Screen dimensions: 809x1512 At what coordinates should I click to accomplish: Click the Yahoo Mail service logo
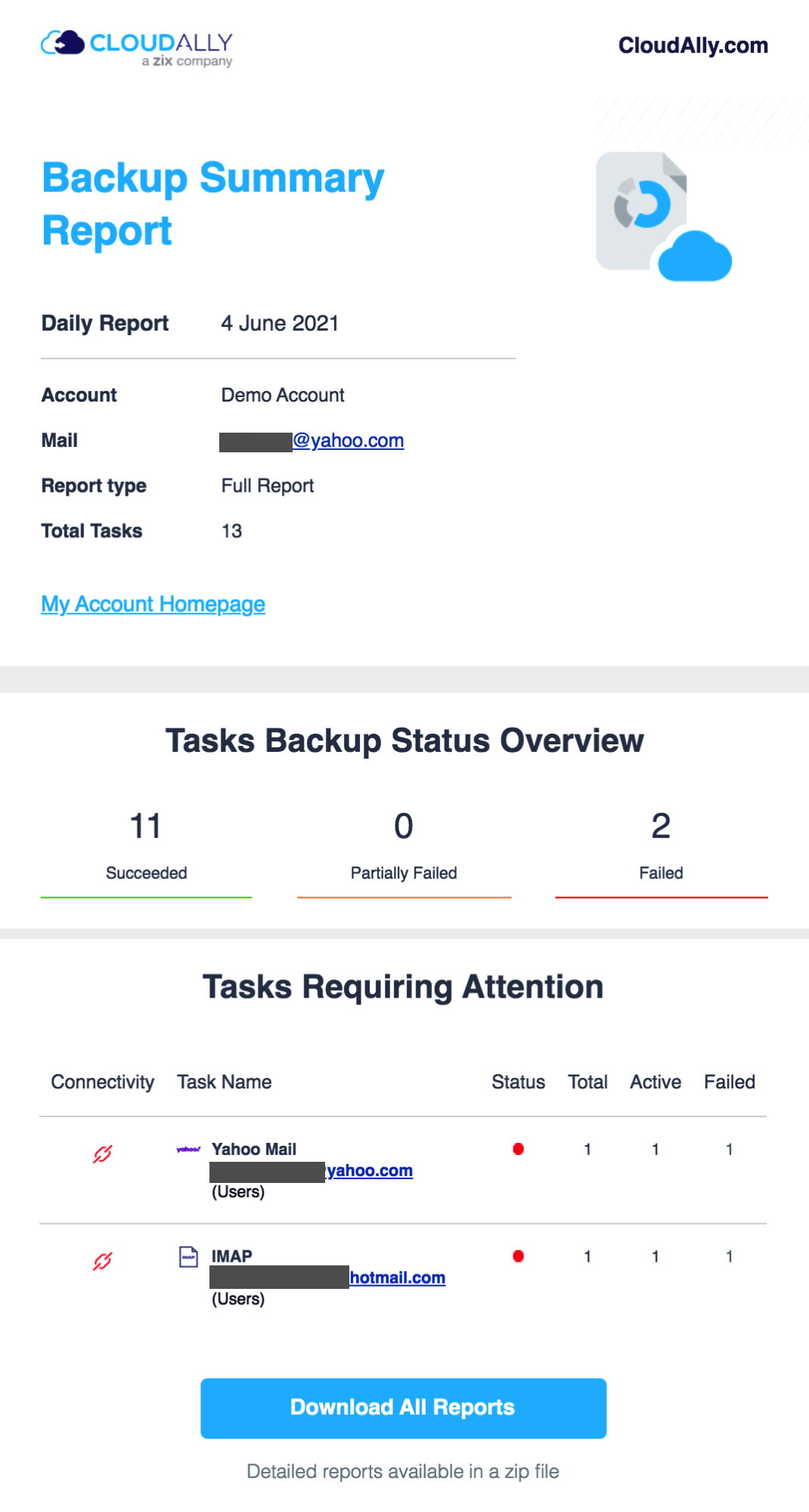[x=188, y=1149]
